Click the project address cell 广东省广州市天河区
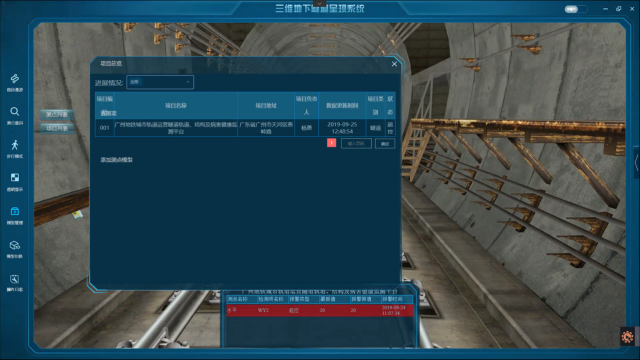The height and width of the screenshot is (360, 640). pyautogui.click(x=266, y=128)
